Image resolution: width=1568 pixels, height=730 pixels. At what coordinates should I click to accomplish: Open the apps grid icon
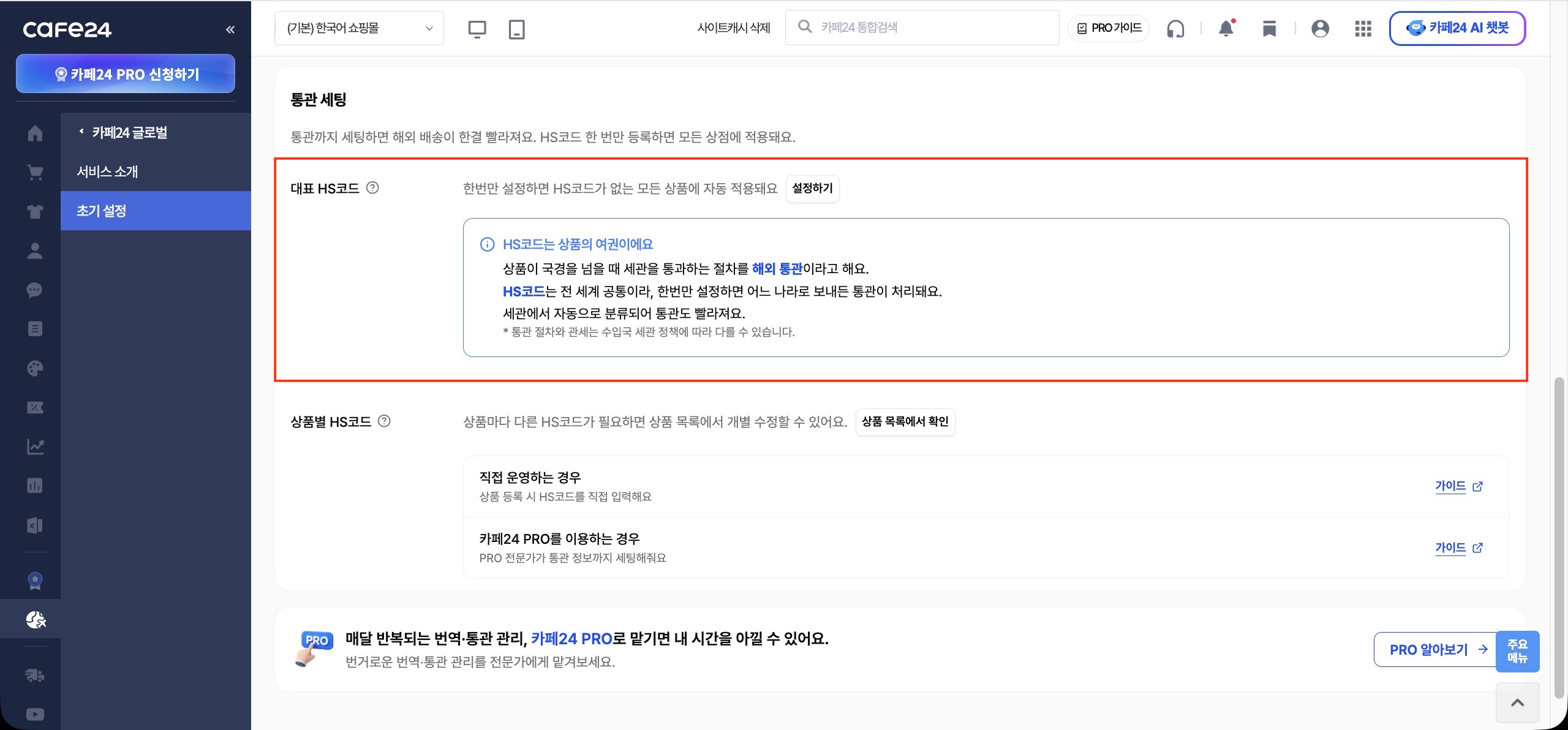point(1363,28)
